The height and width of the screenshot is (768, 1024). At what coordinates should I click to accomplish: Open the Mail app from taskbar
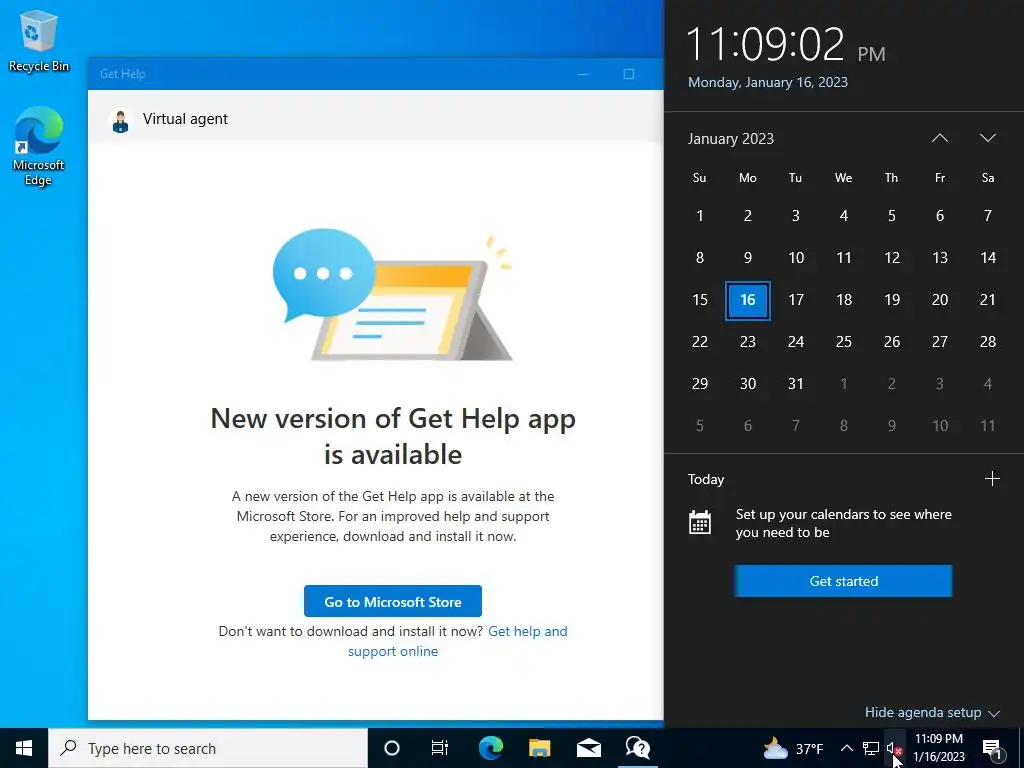(588, 748)
